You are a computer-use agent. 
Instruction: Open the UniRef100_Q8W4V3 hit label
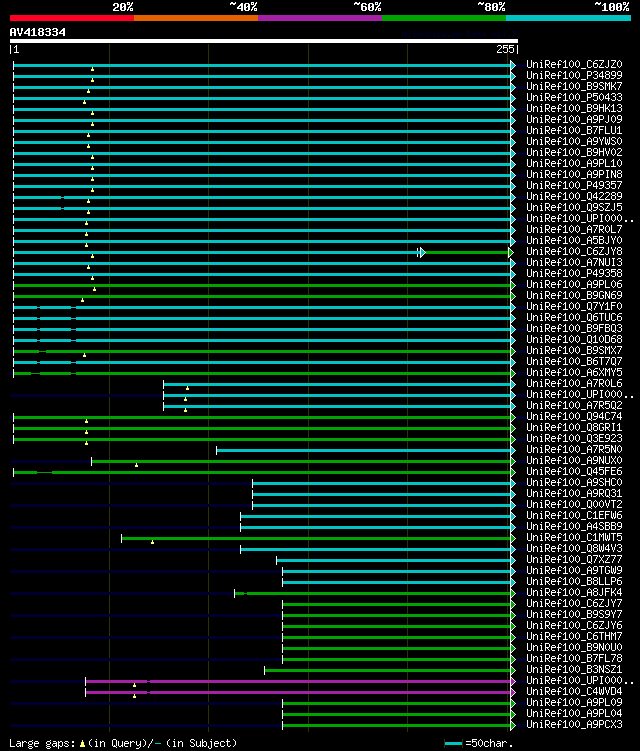click(574, 549)
